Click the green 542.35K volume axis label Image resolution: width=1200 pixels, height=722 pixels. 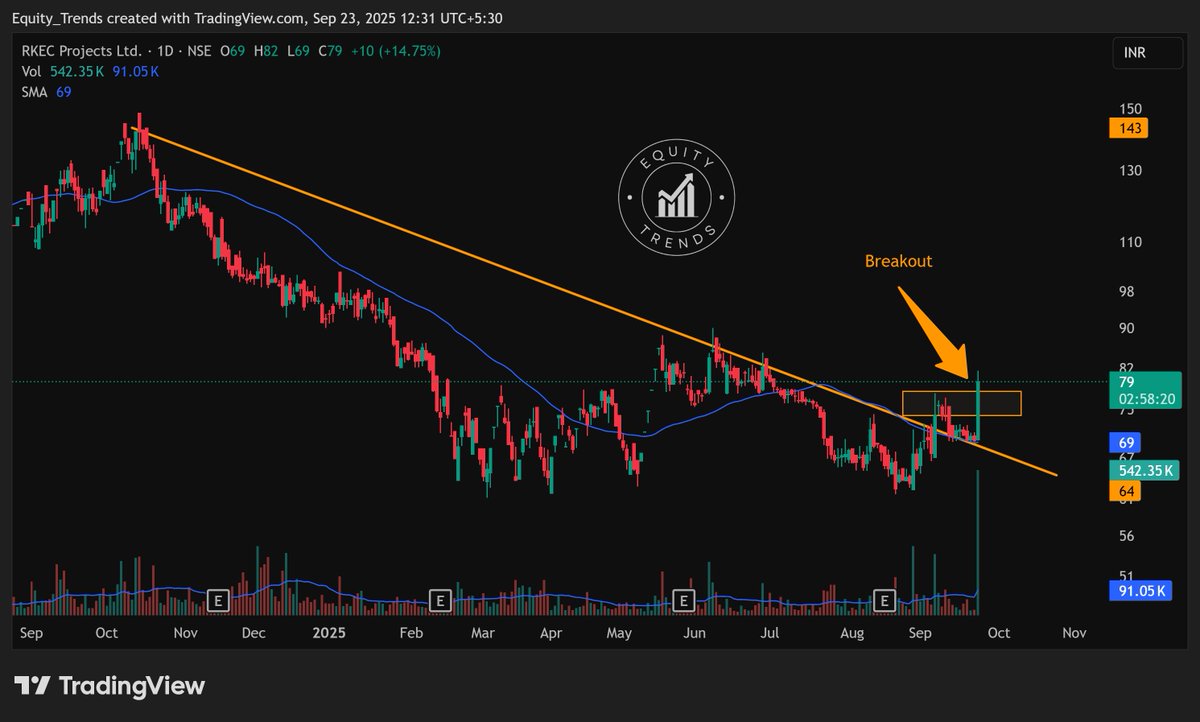tap(1146, 469)
